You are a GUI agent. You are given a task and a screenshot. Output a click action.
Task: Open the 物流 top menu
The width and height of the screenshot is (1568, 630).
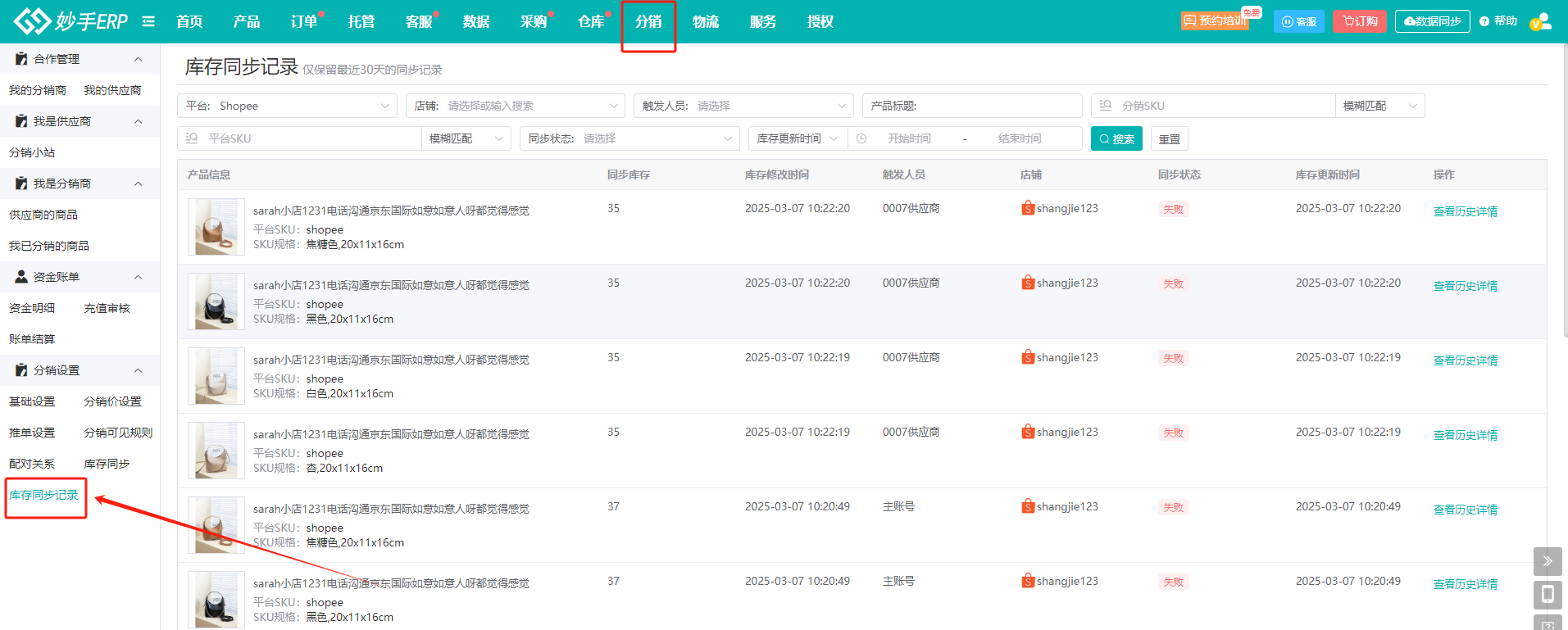(706, 21)
